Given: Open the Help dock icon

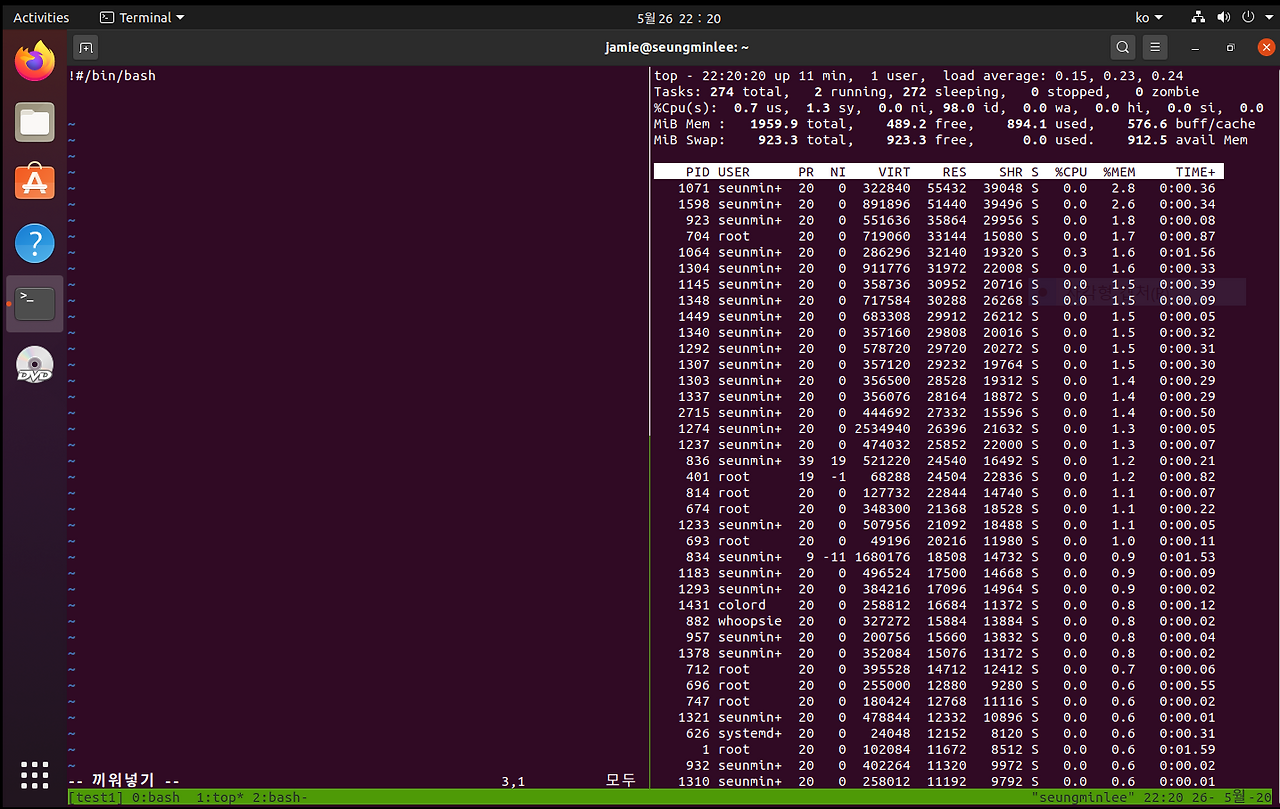Looking at the screenshot, I should [35, 243].
